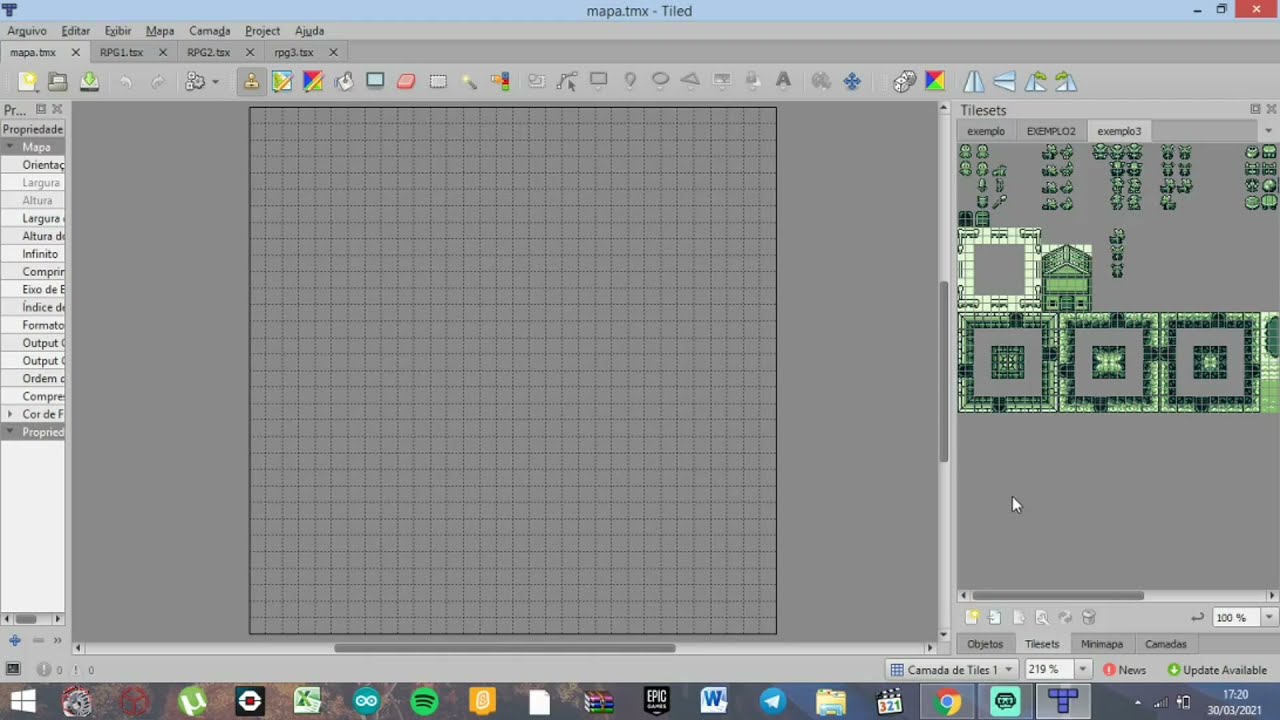Click the Tilesets panel horizontal scrollbar
The image size is (1280, 720).
tap(1057, 596)
